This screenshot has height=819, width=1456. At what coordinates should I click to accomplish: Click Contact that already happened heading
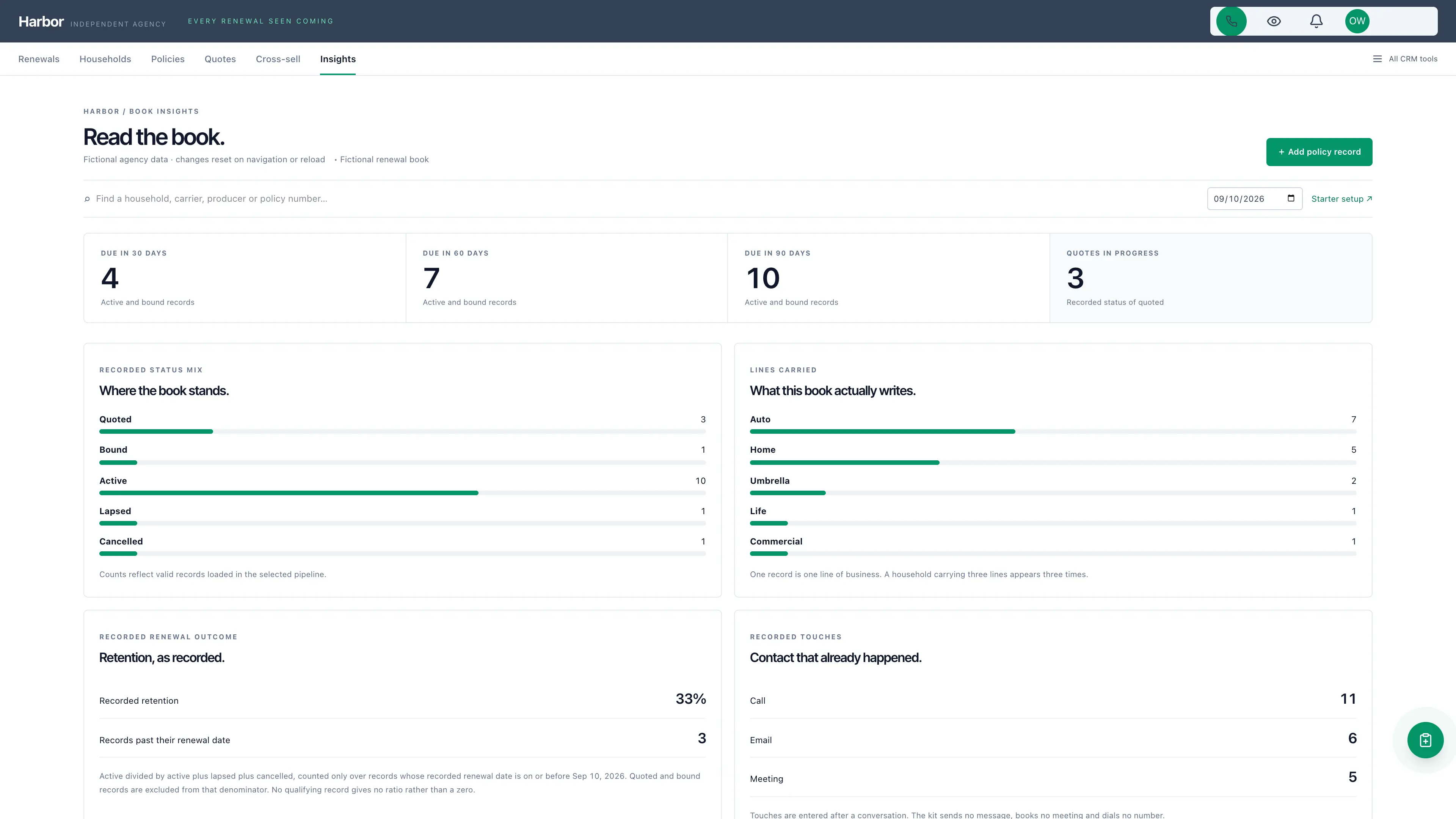click(835, 657)
